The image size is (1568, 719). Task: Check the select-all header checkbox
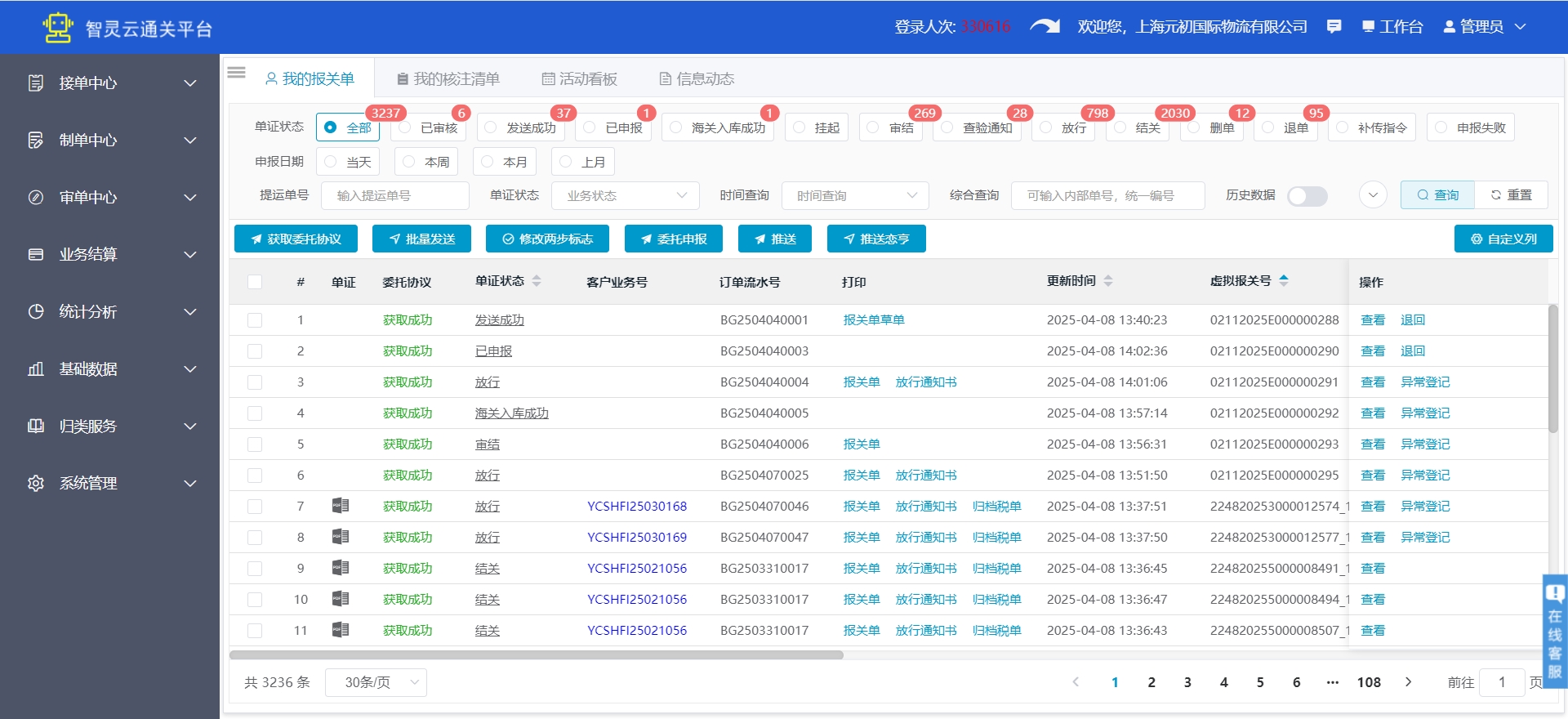(x=255, y=282)
